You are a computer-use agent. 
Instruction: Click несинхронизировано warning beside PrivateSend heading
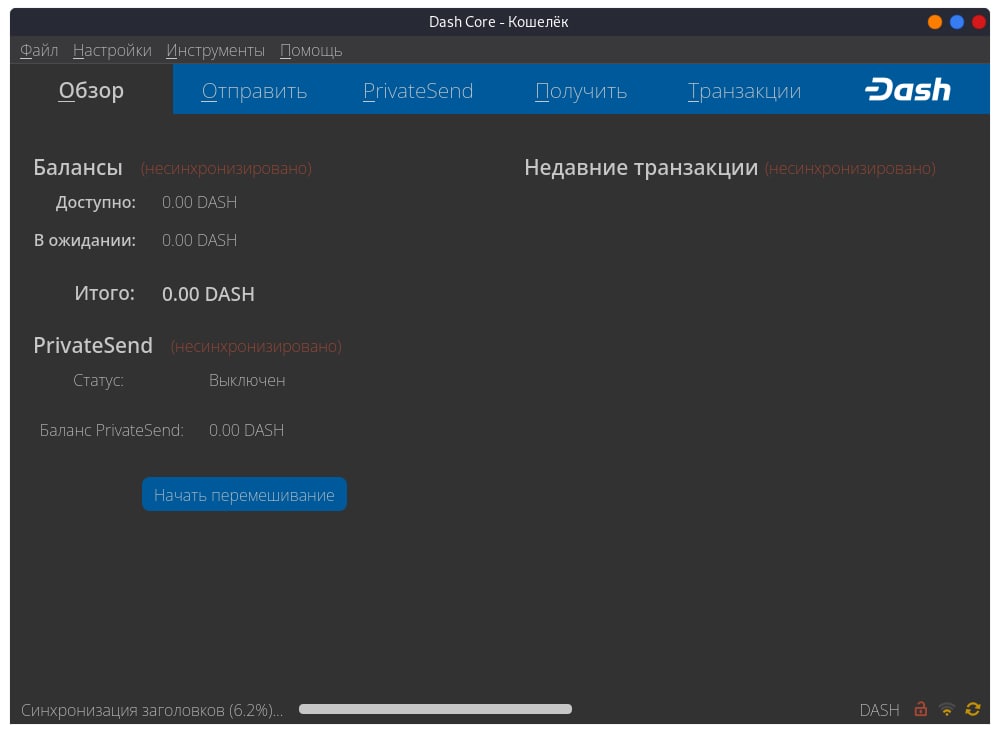(x=256, y=346)
